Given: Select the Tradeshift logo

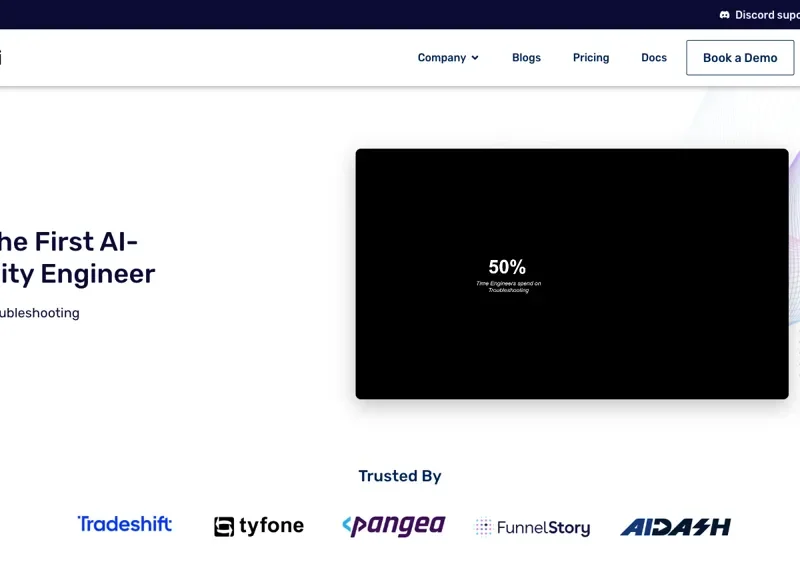Looking at the screenshot, I should coord(125,524).
